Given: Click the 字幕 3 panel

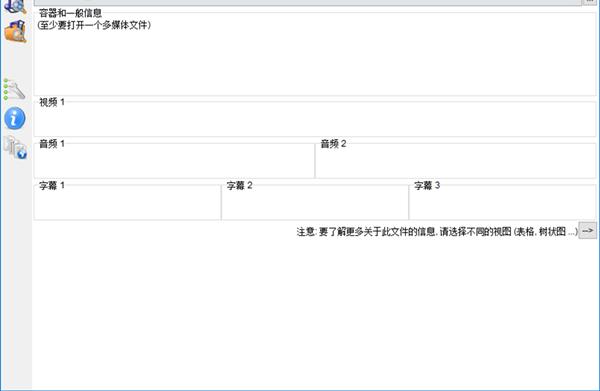Looking at the screenshot, I should [502, 202].
